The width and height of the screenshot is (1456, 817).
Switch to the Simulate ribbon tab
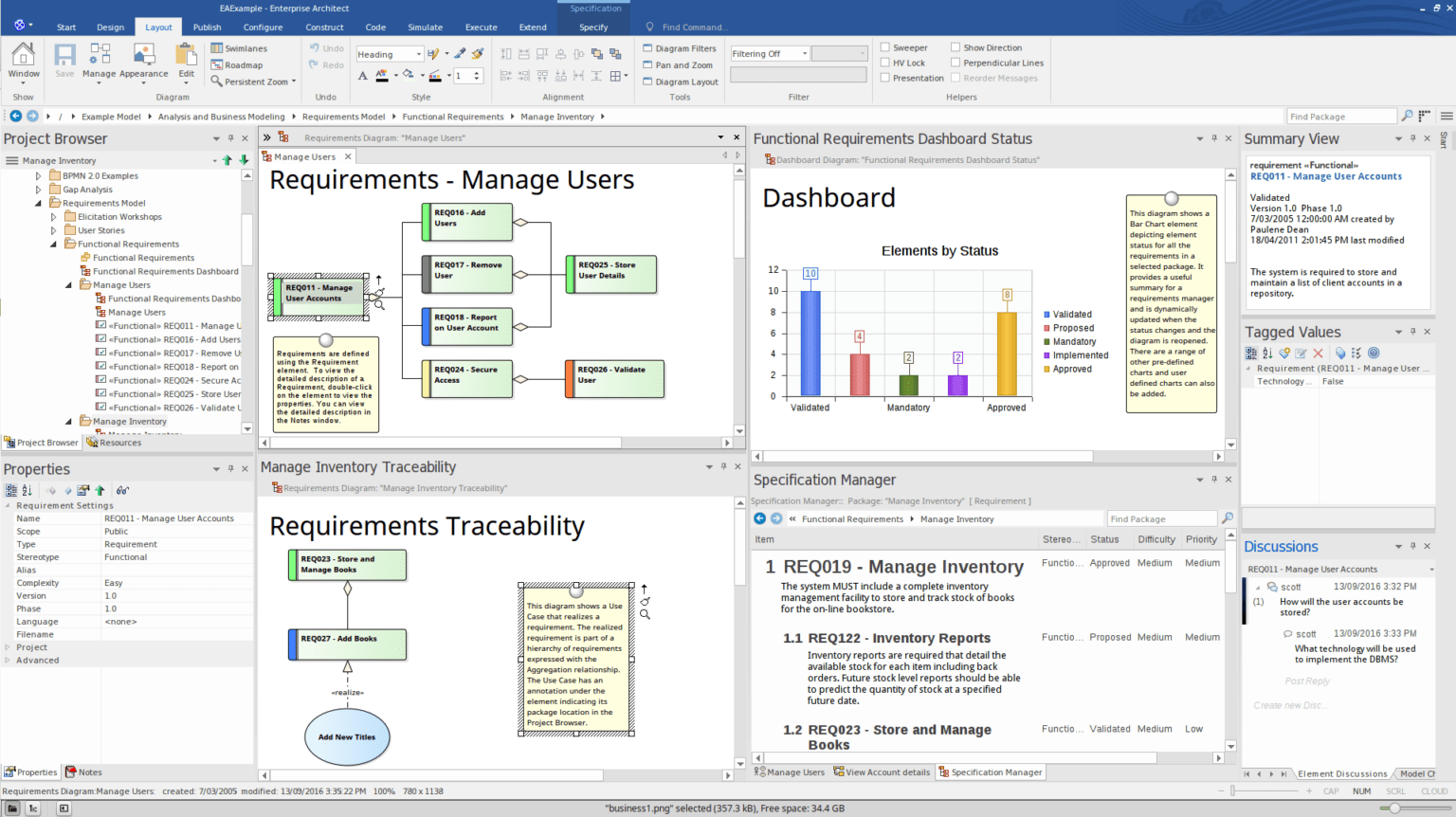[425, 27]
